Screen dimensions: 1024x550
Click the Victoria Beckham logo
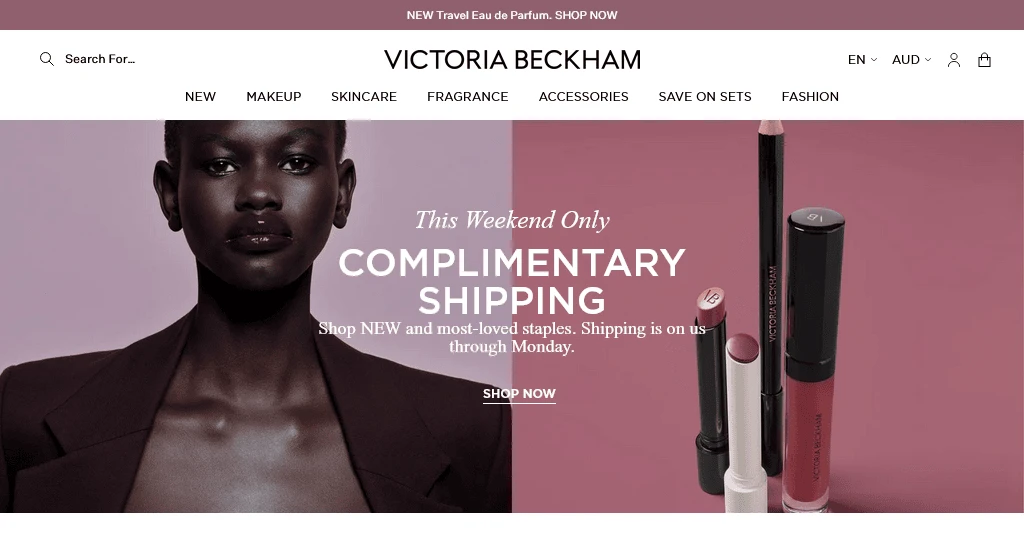tap(512, 59)
